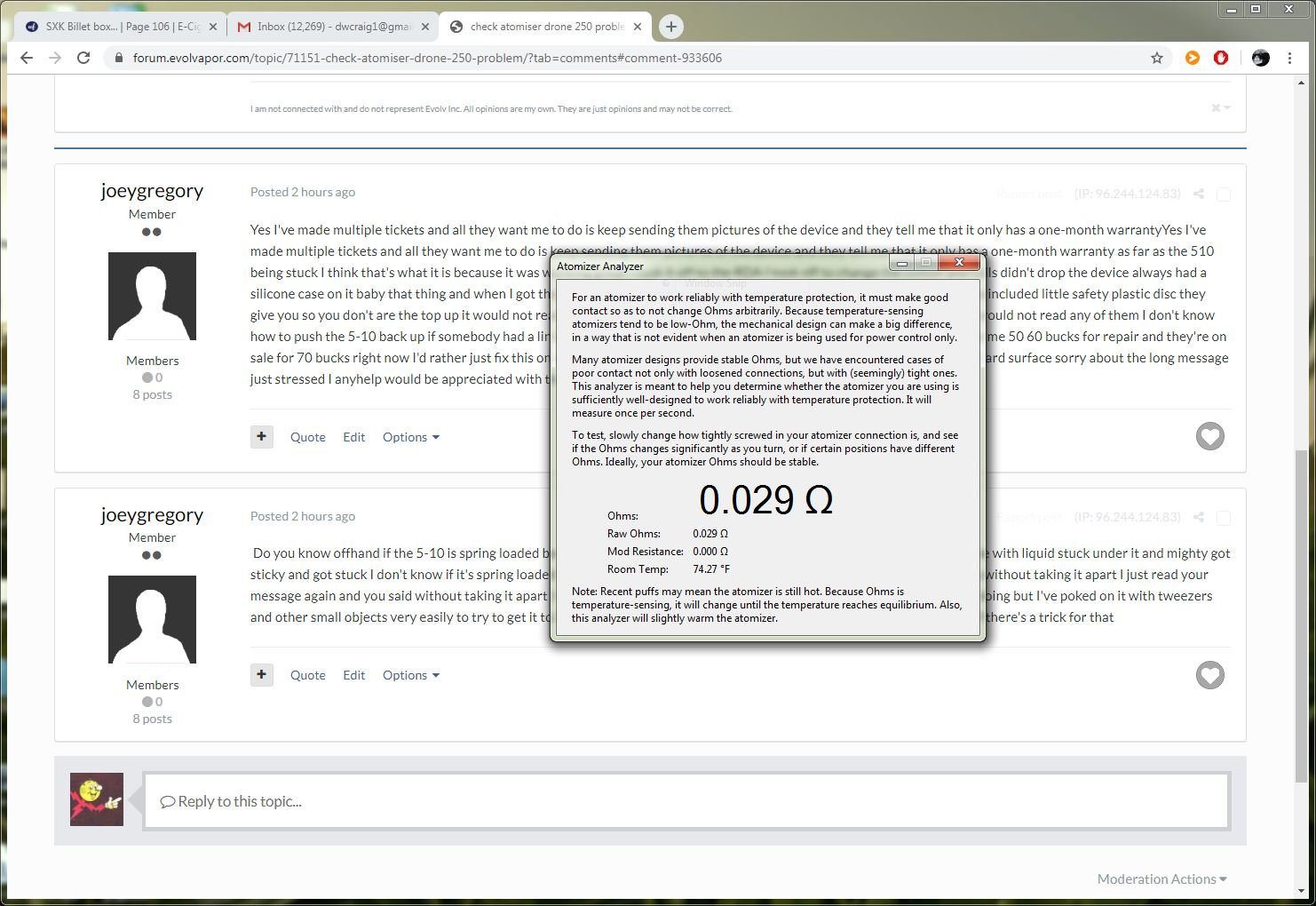Click the Reply to this topic field
Viewport: 1316px width, 906px height.
tap(686, 801)
